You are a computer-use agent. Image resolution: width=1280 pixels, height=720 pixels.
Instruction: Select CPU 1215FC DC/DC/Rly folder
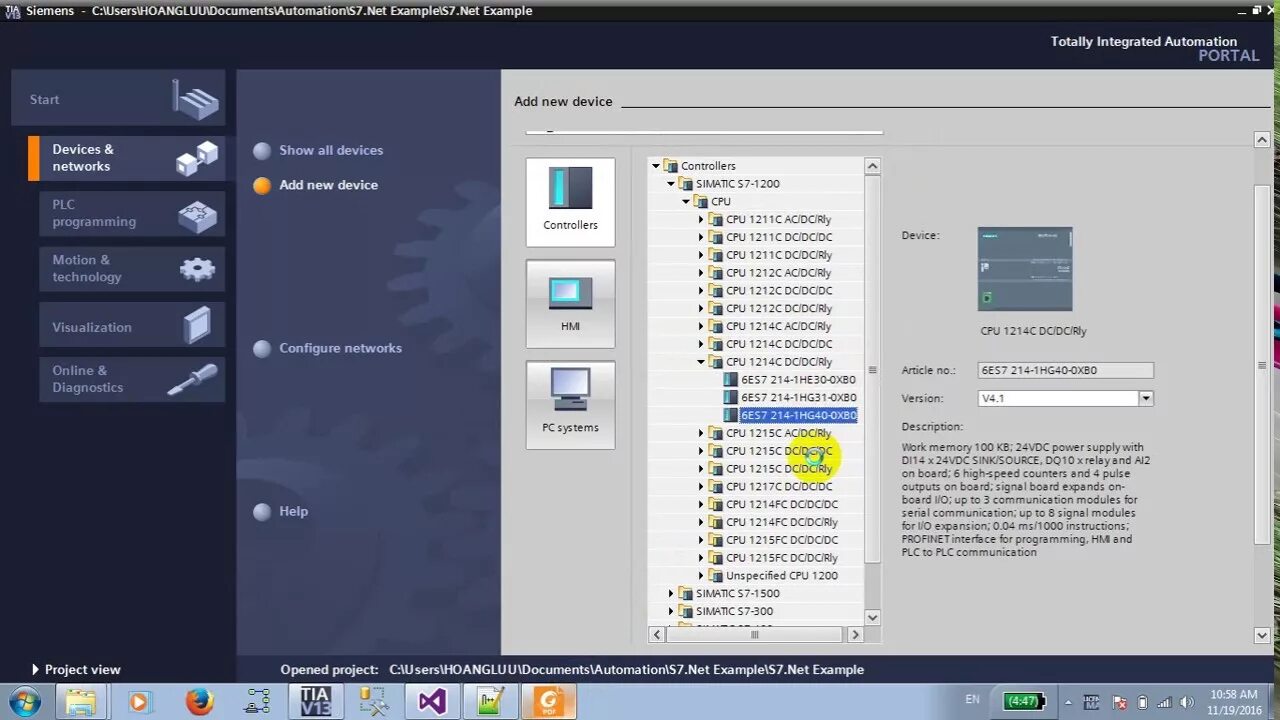[782, 558]
